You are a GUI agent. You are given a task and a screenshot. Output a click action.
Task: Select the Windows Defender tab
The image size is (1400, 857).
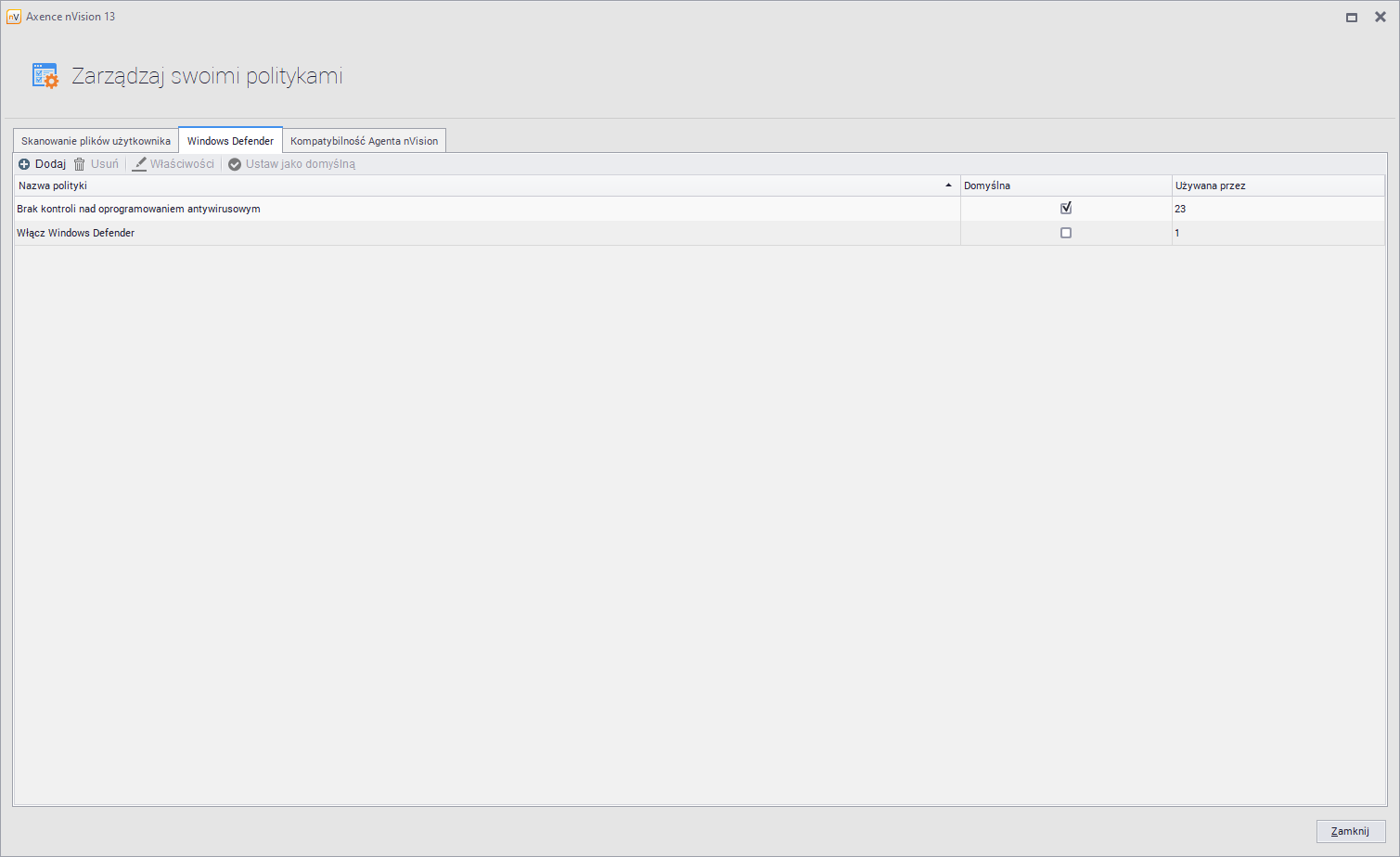click(x=230, y=141)
